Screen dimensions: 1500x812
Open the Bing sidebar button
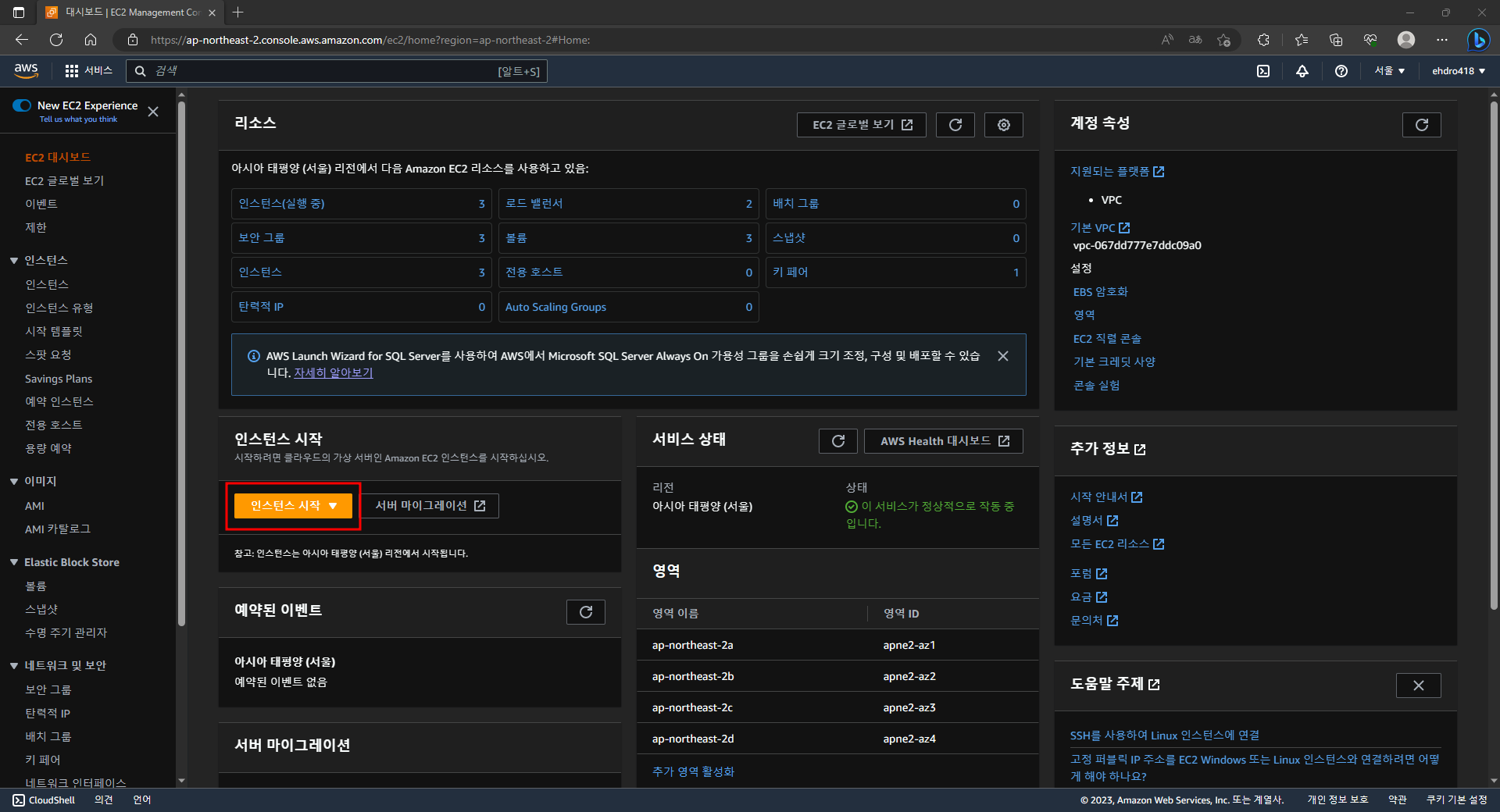(1477, 40)
